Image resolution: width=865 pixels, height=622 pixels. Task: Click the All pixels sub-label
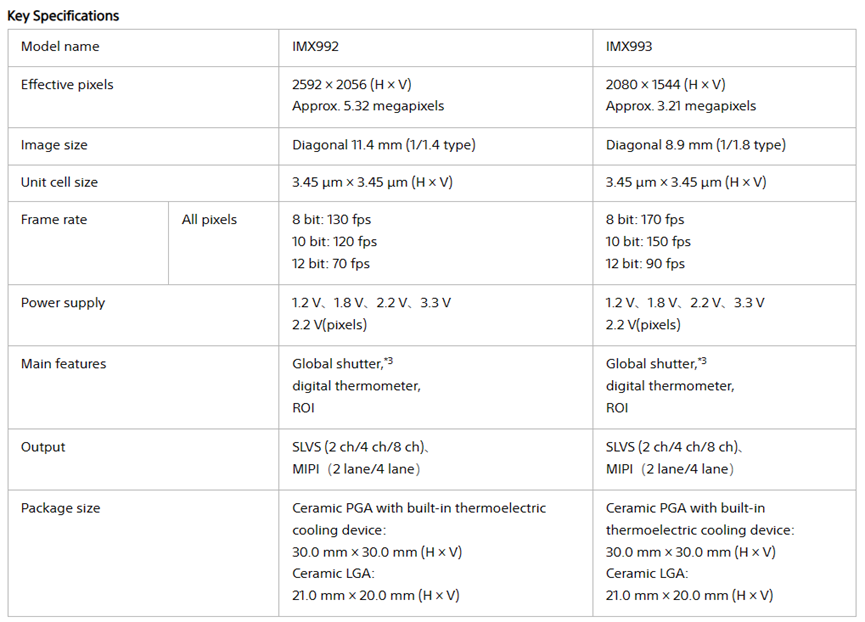(x=209, y=220)
